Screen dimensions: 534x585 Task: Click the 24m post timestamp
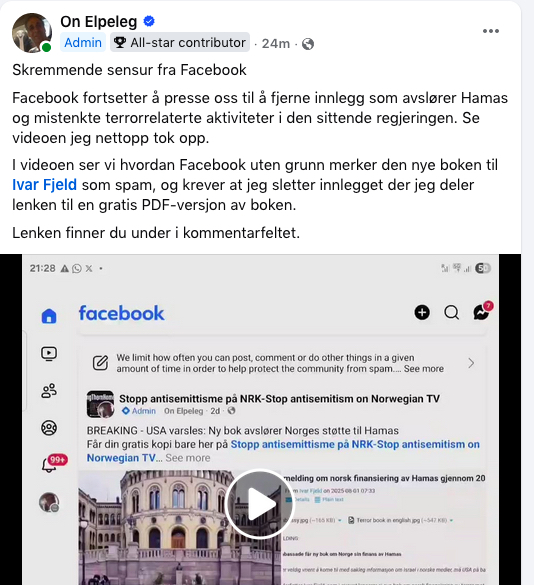[x=276, y=44]
